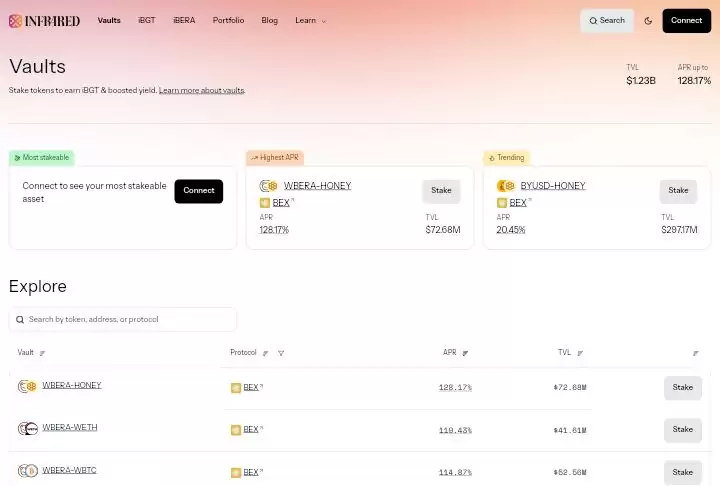The height and width of the screenshot is (486, 720).
Task: Open WBERA-WETH vault in the table
Action: click(70, 428)
